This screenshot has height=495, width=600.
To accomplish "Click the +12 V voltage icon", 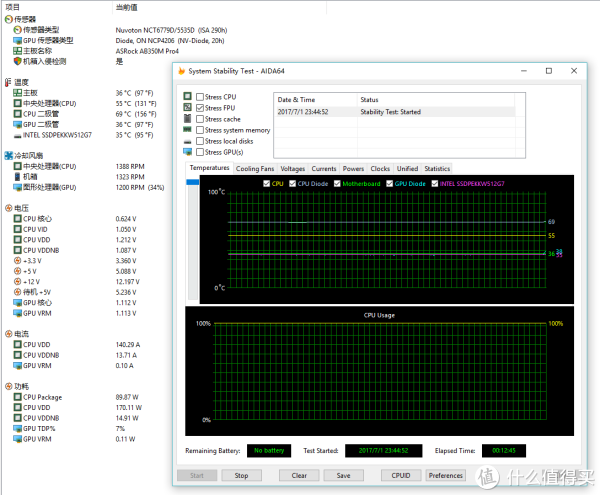I will 17,282.
